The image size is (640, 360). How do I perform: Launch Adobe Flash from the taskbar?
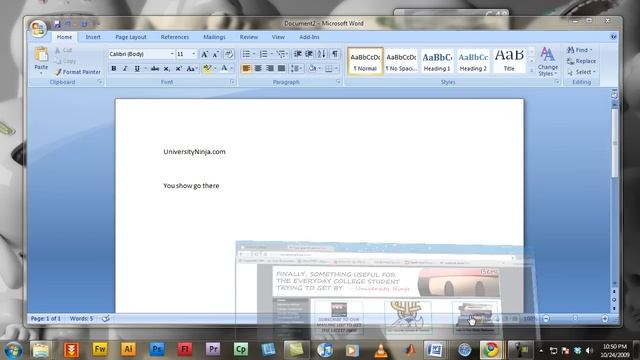click(184, 350)
